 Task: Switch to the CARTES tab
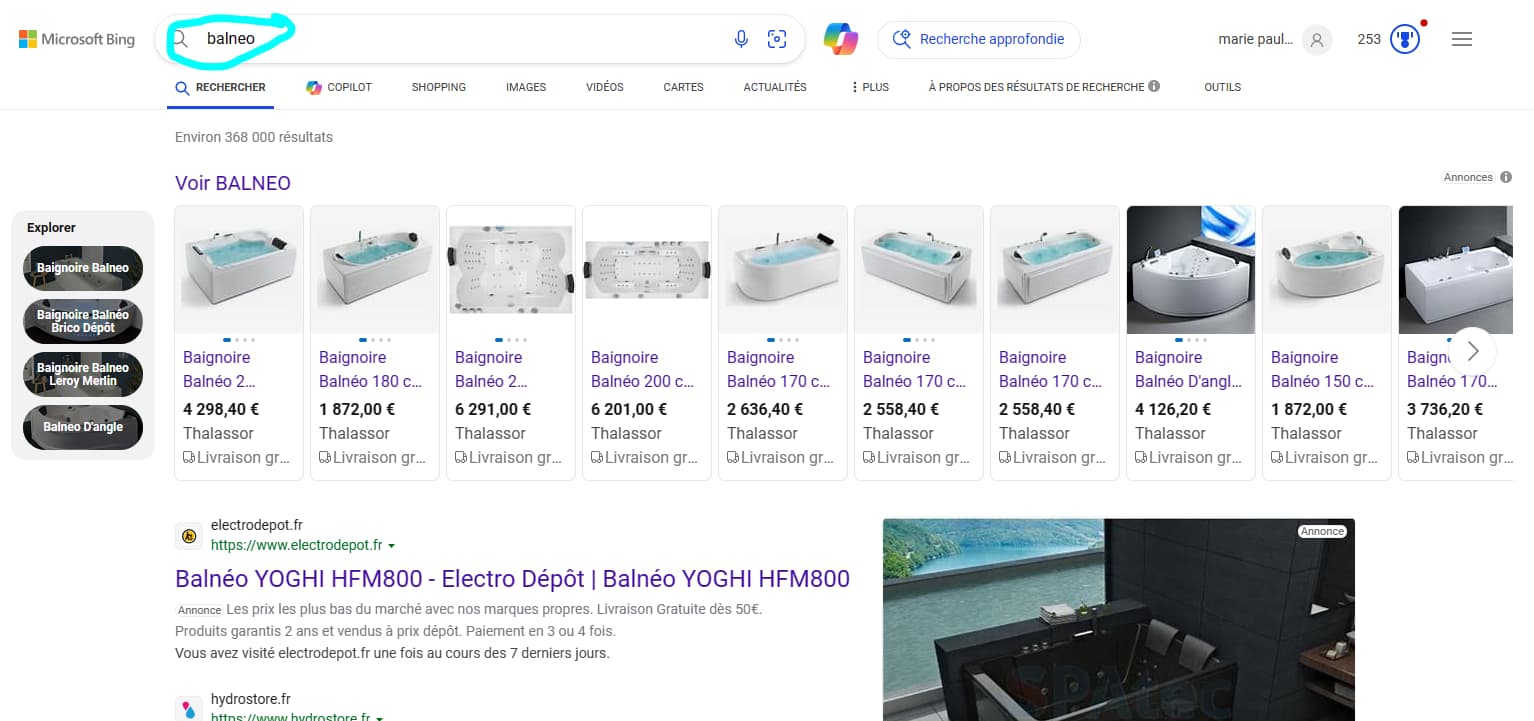click(683, 87)
